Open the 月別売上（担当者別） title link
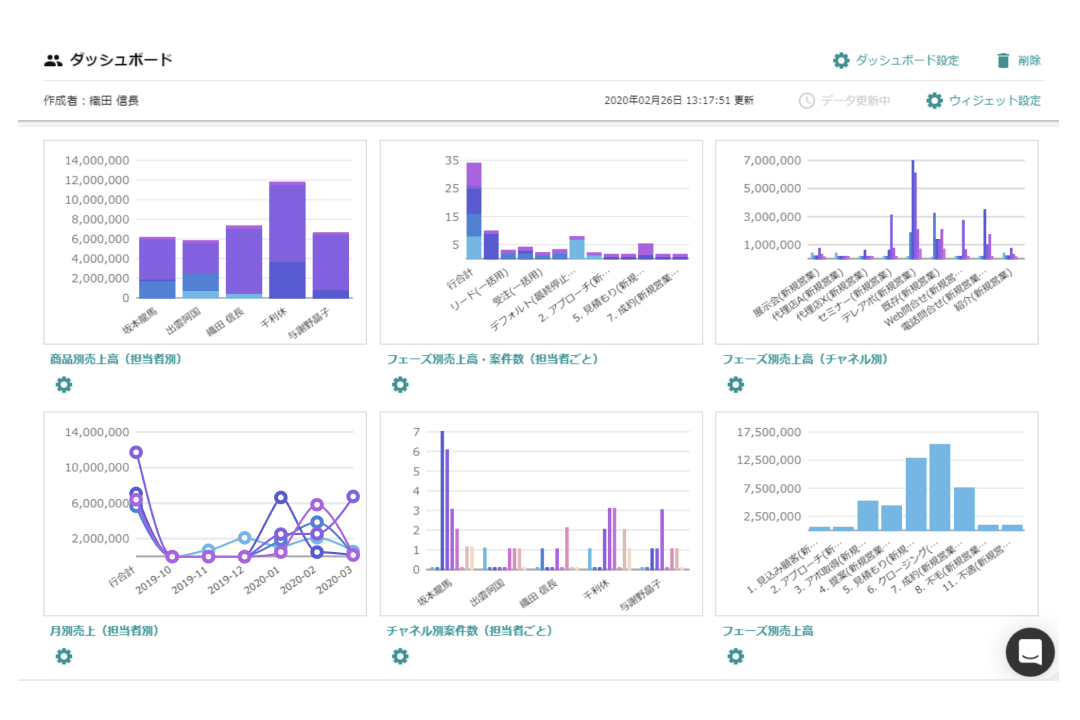This screenshot has width=1080, height=720. pyautogui.click(x=104, y=630)
